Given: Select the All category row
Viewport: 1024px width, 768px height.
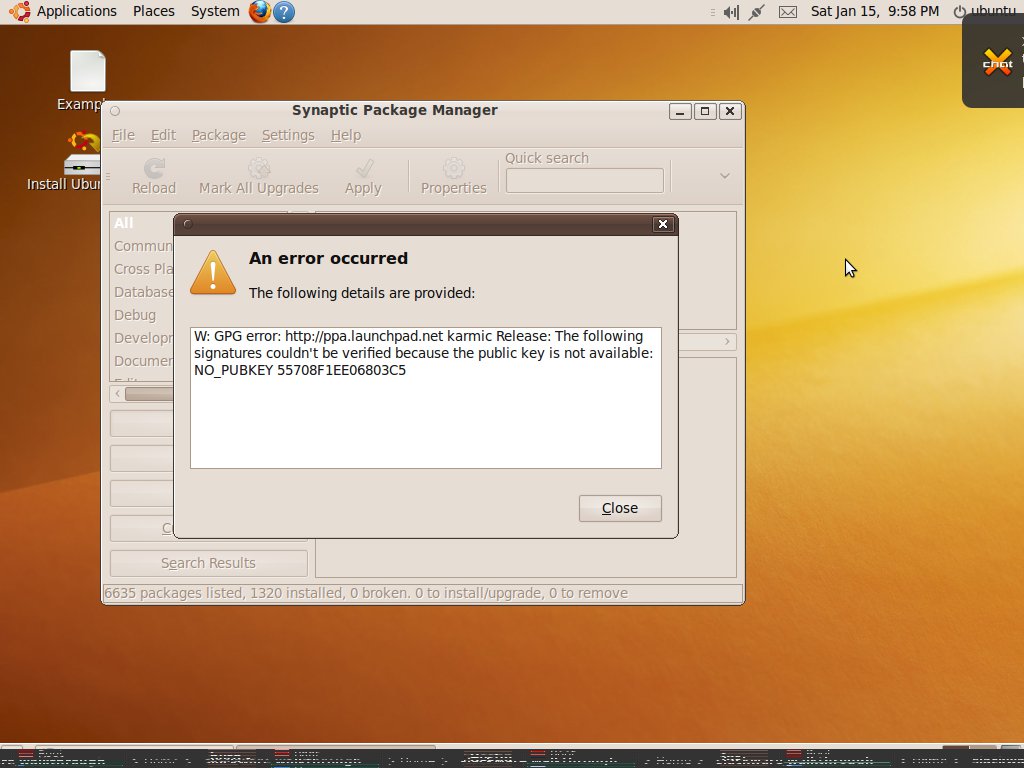Looking at the screenshot, I should pyautogui.click(x=142, y=223).
